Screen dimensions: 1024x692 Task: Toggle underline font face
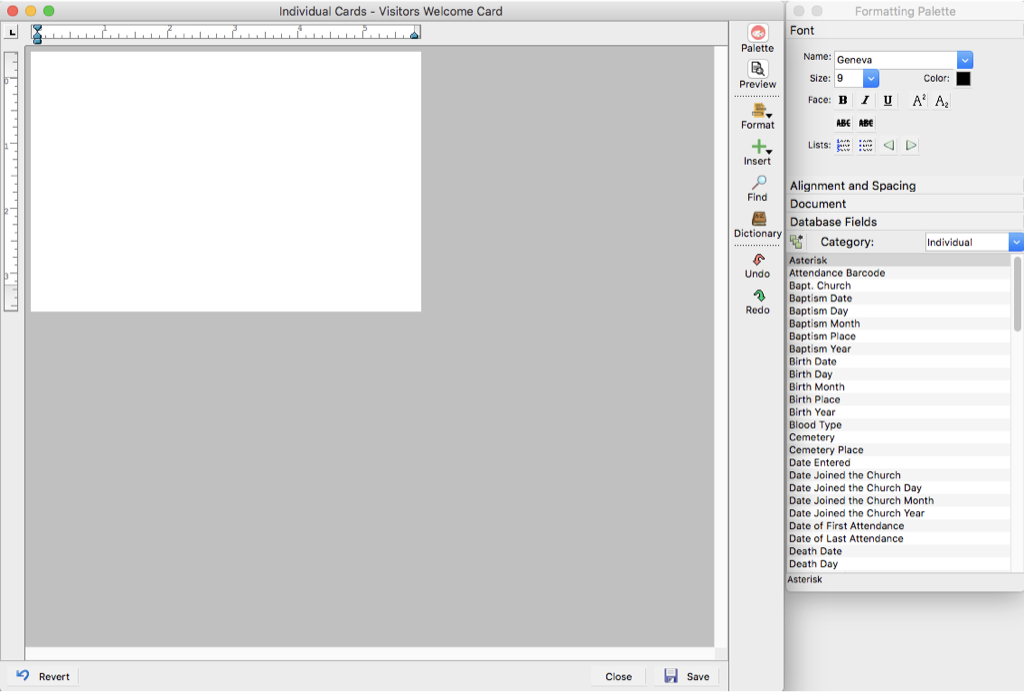[888, 101]
